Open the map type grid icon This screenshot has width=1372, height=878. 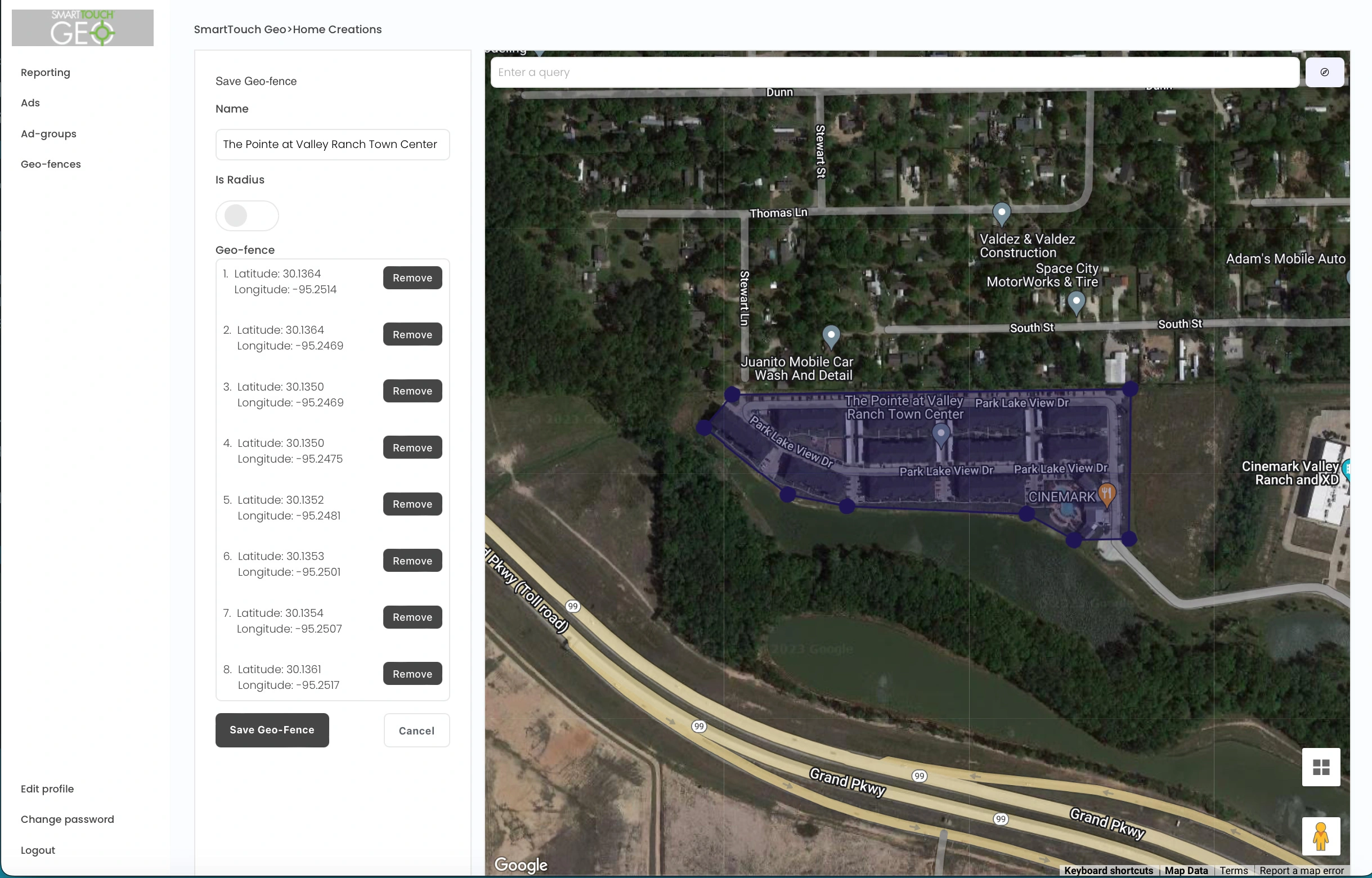(x=1321, y=767)
